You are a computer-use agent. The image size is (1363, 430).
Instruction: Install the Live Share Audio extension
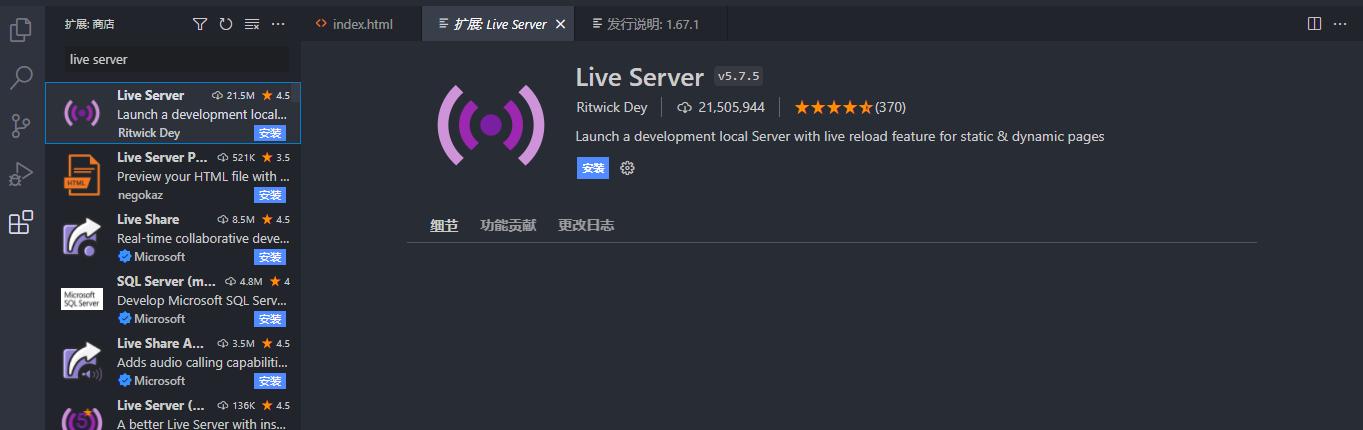point(270,381)
